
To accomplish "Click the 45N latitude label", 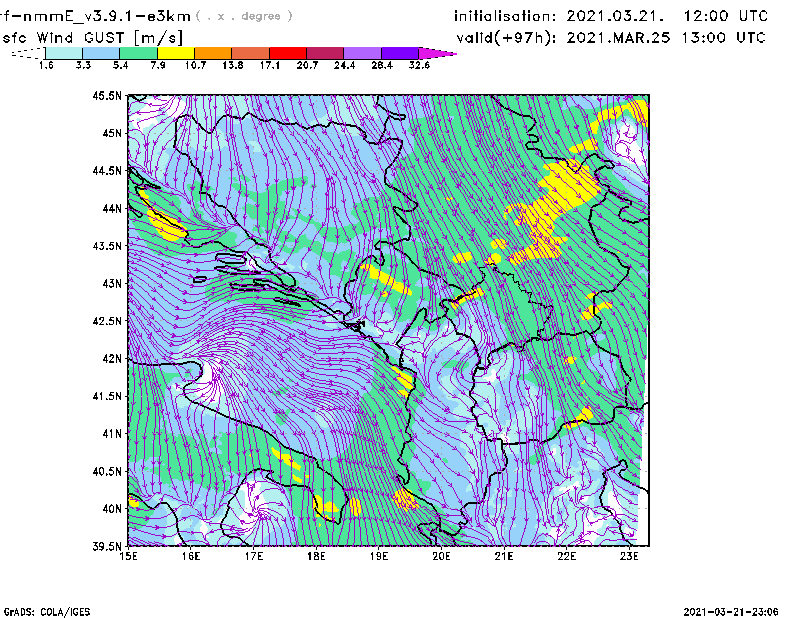I will 112,133.
